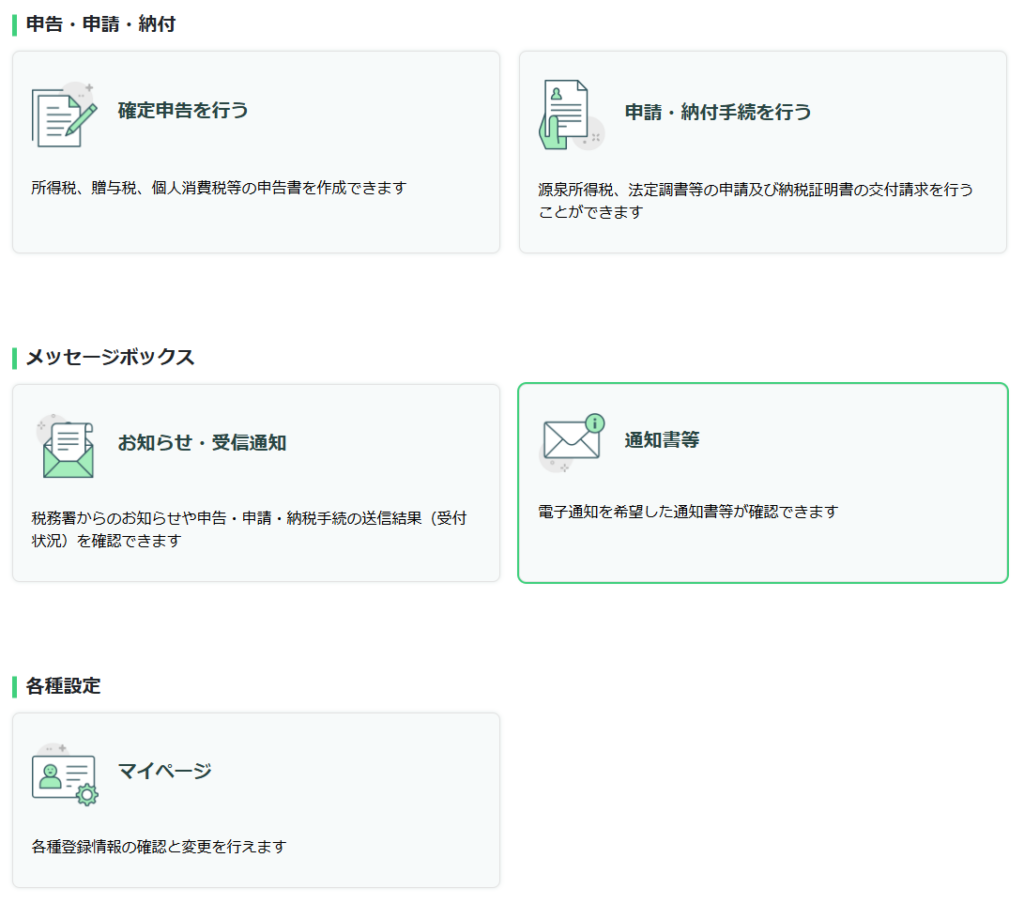Image resolution: width=1024 pixels, height=904 pixels.
Task: Go to マイページ title
Action: (x=165, y=771)
